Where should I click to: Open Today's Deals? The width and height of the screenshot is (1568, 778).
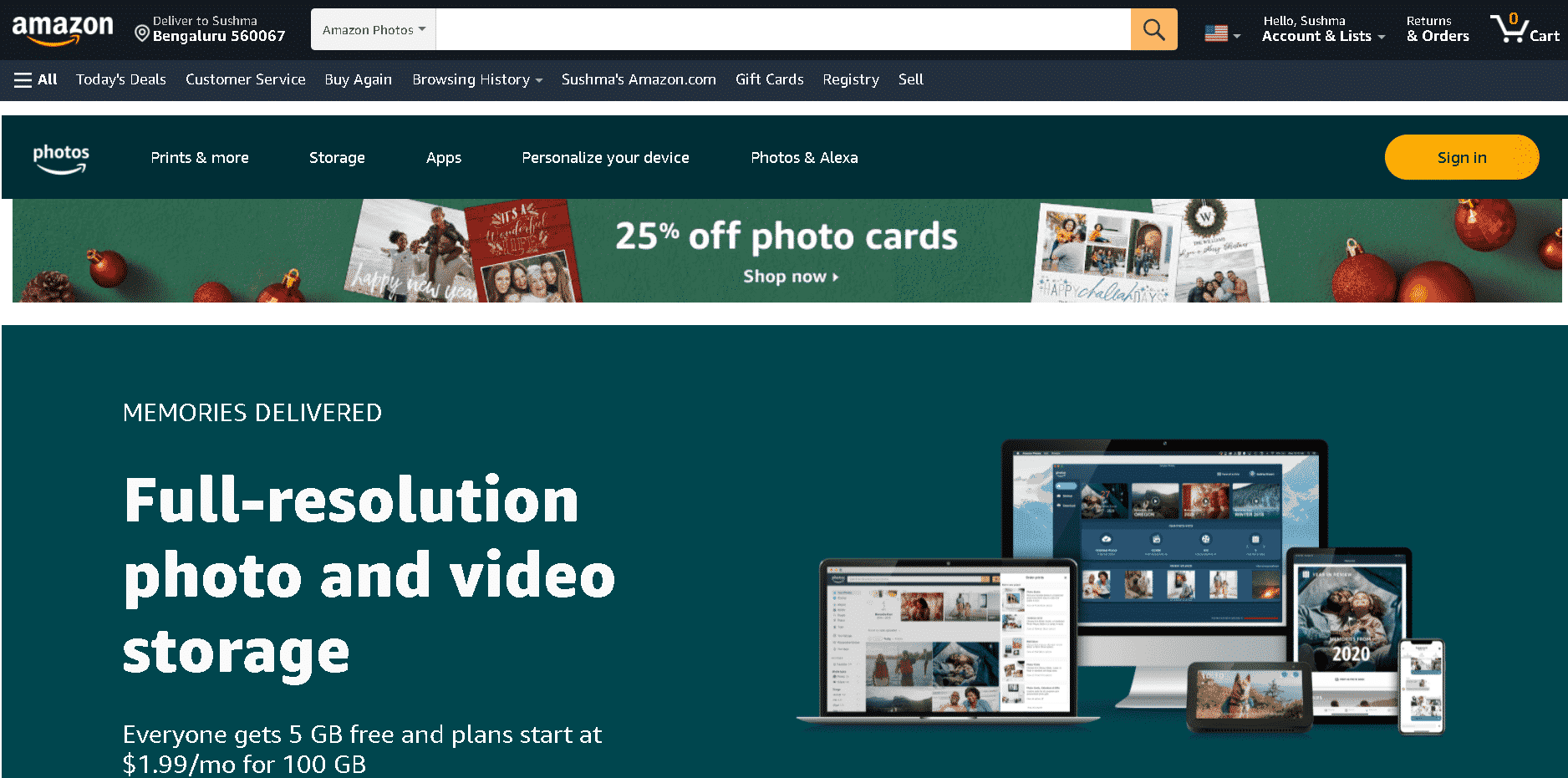121,79
